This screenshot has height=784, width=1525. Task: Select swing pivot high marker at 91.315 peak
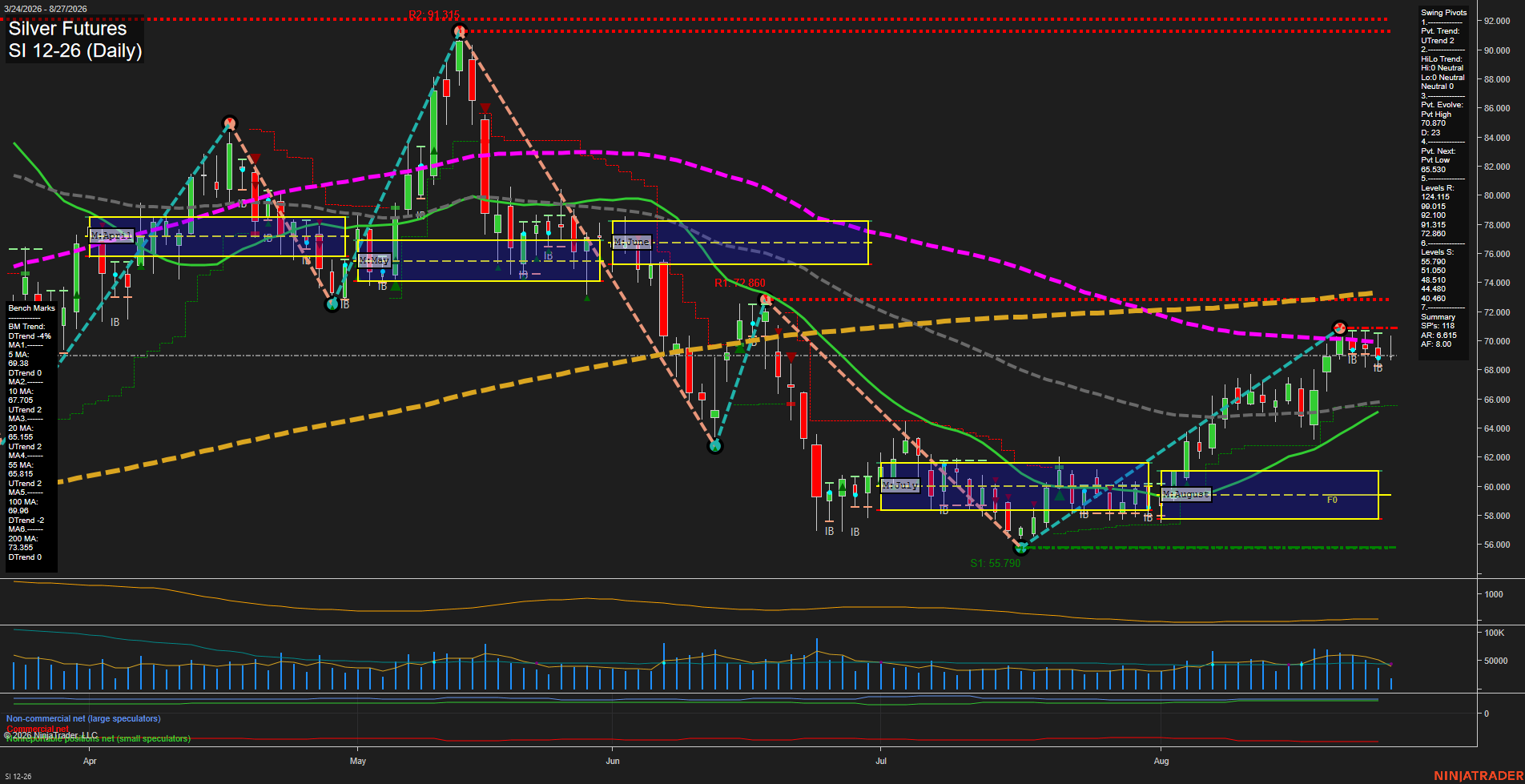[460, 32]
